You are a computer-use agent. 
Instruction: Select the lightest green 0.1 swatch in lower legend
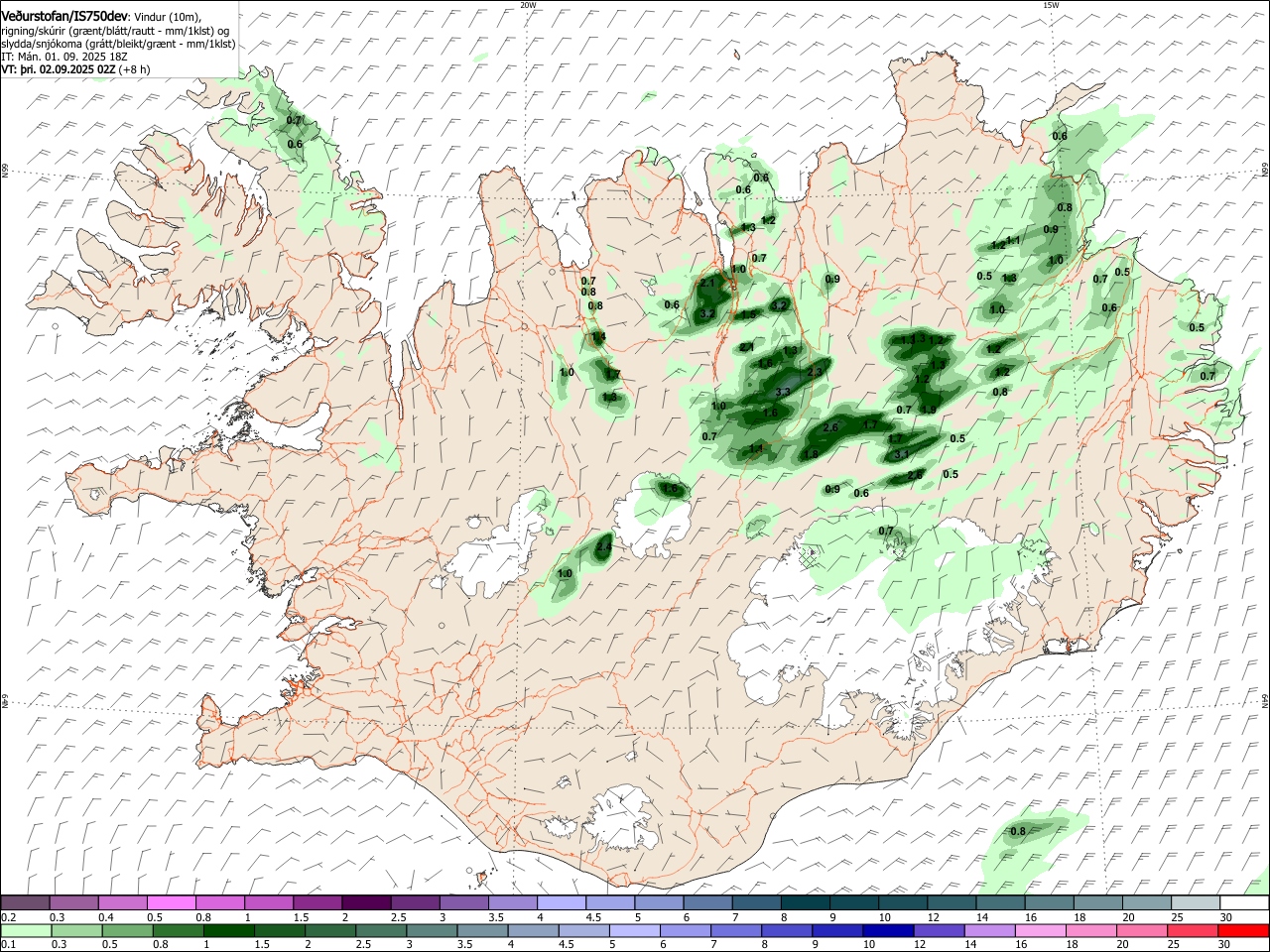coord(25,930)
